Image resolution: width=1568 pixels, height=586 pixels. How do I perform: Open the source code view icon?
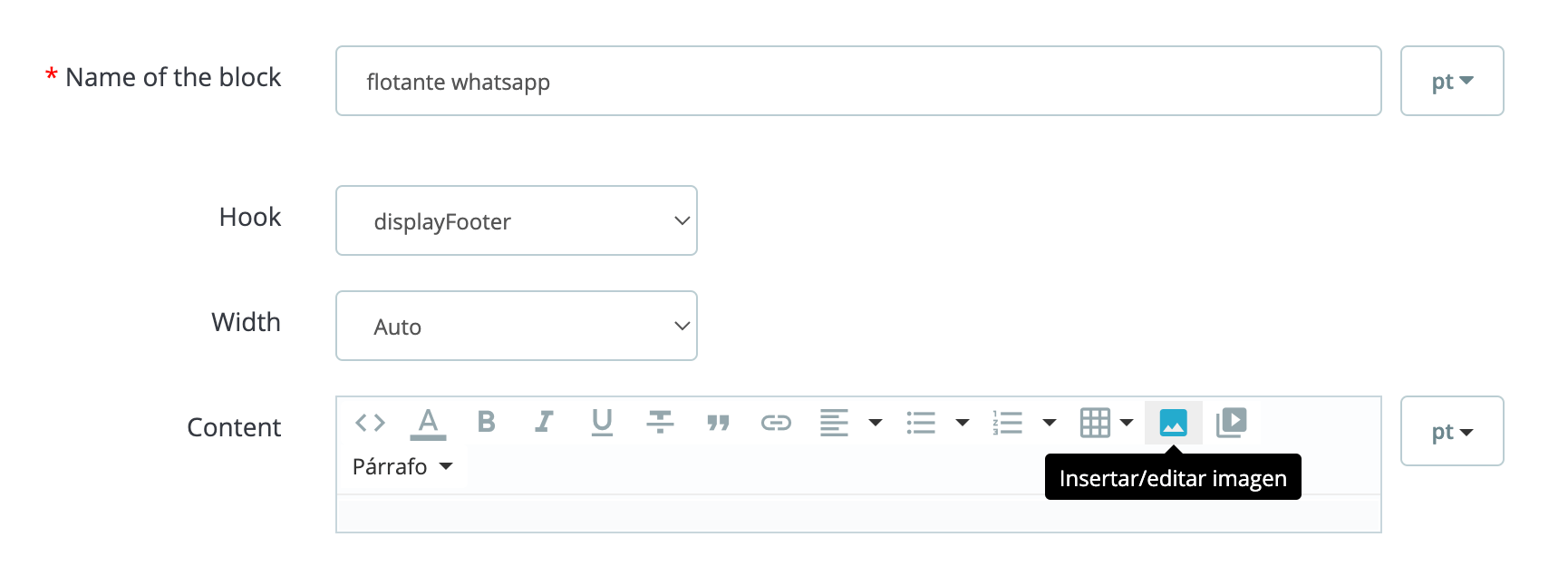point(370,423)
